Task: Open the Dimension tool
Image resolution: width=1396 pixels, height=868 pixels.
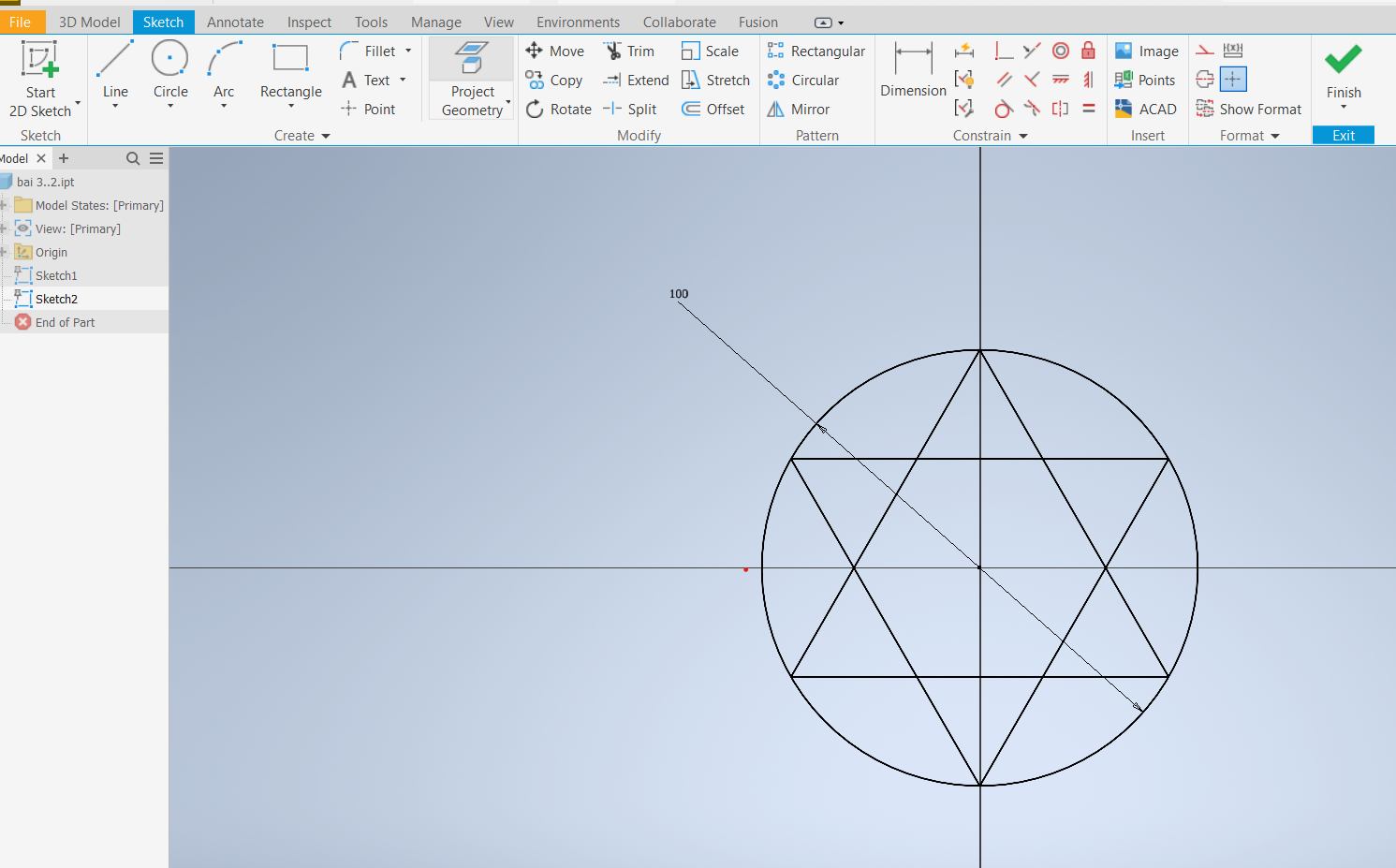Action: point(913,70)
